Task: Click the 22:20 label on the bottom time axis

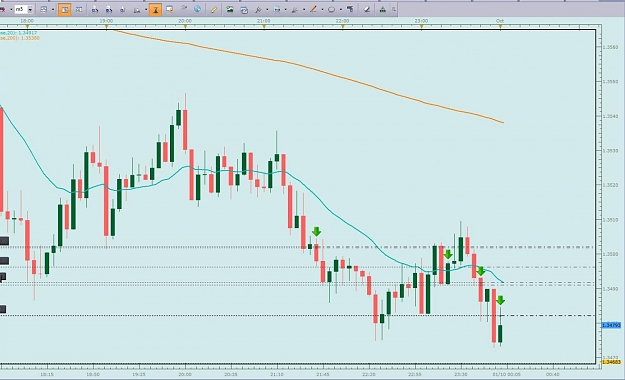Action: pyautogui.click(x=369, y=374)
